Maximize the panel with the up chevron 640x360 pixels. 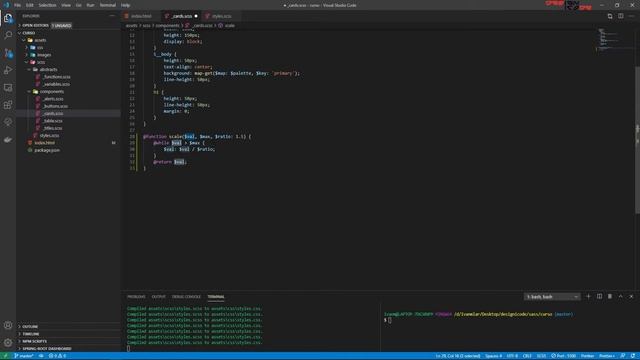pyautogui.click(x=620, y=296)
